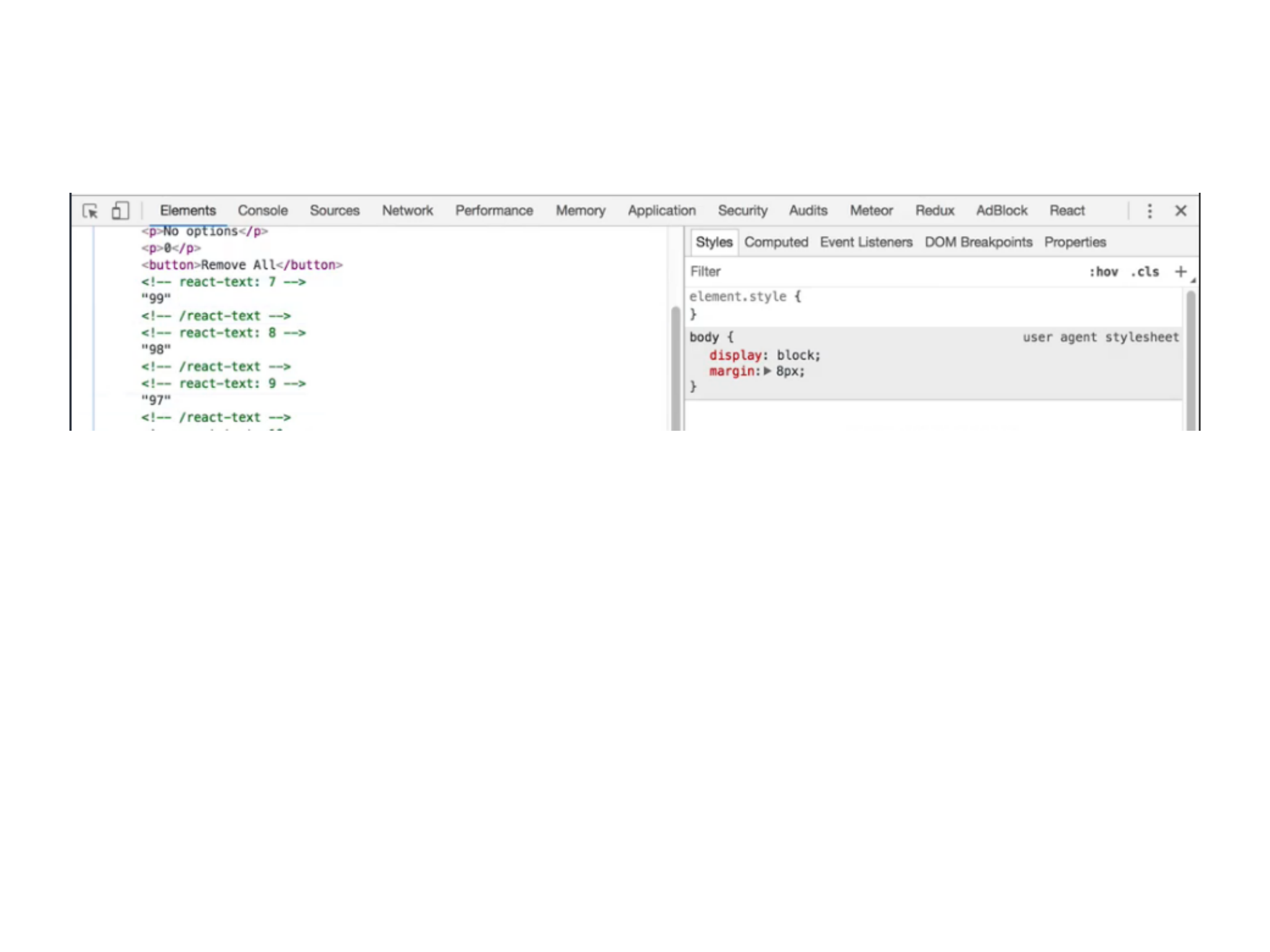
Task: Add new style rule with plus icon
Action: point(1180,271)
